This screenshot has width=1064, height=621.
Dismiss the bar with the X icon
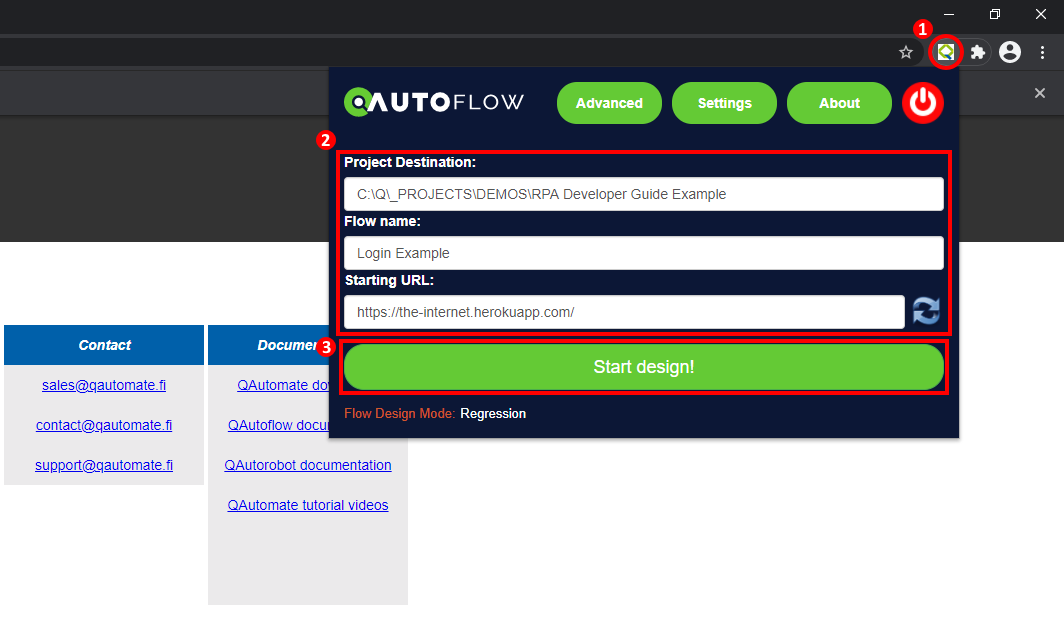click(1040, 93)
